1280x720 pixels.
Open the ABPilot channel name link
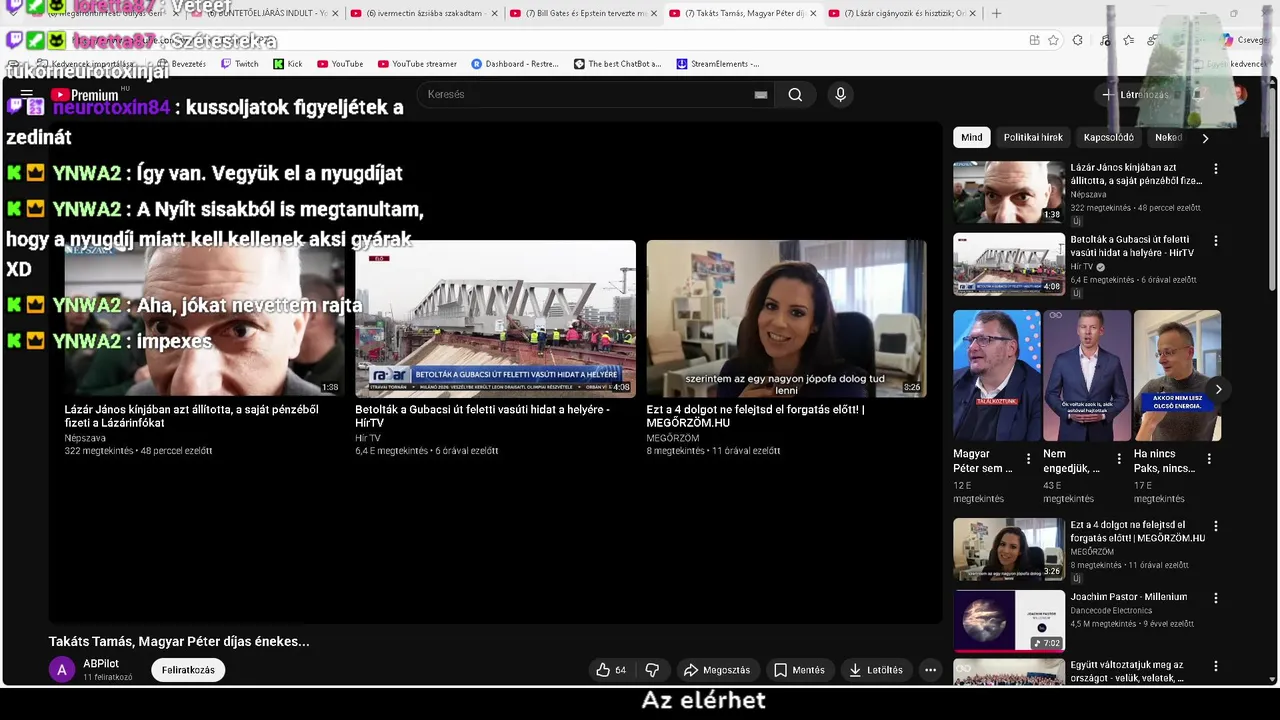(101, 664)
